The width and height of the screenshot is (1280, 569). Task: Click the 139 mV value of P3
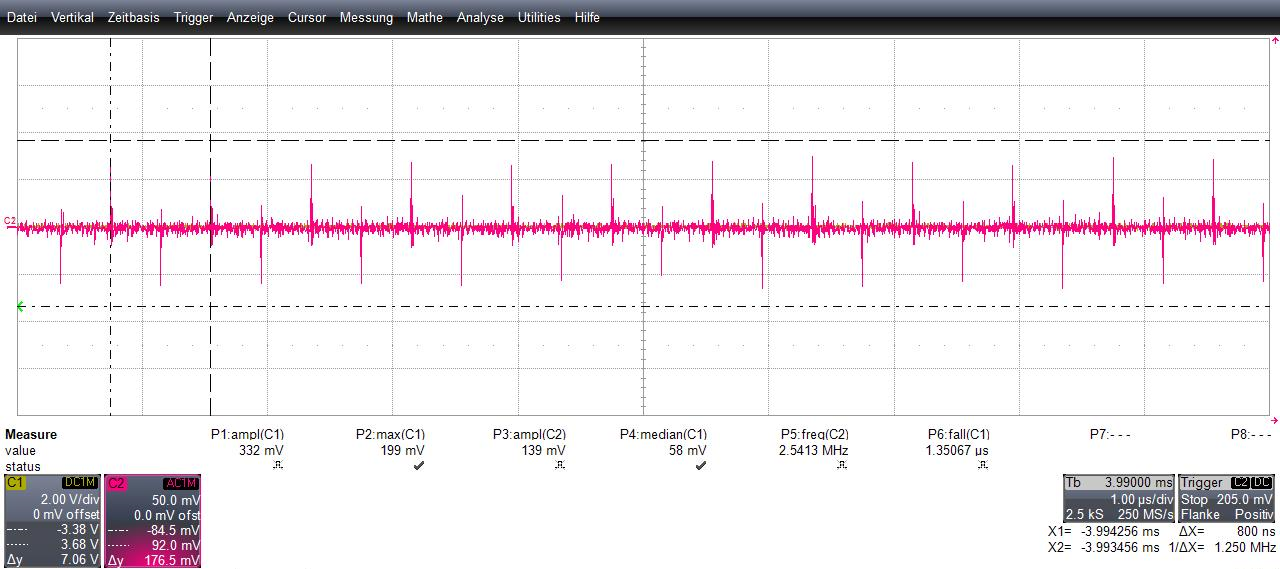[x=544, y=451]
